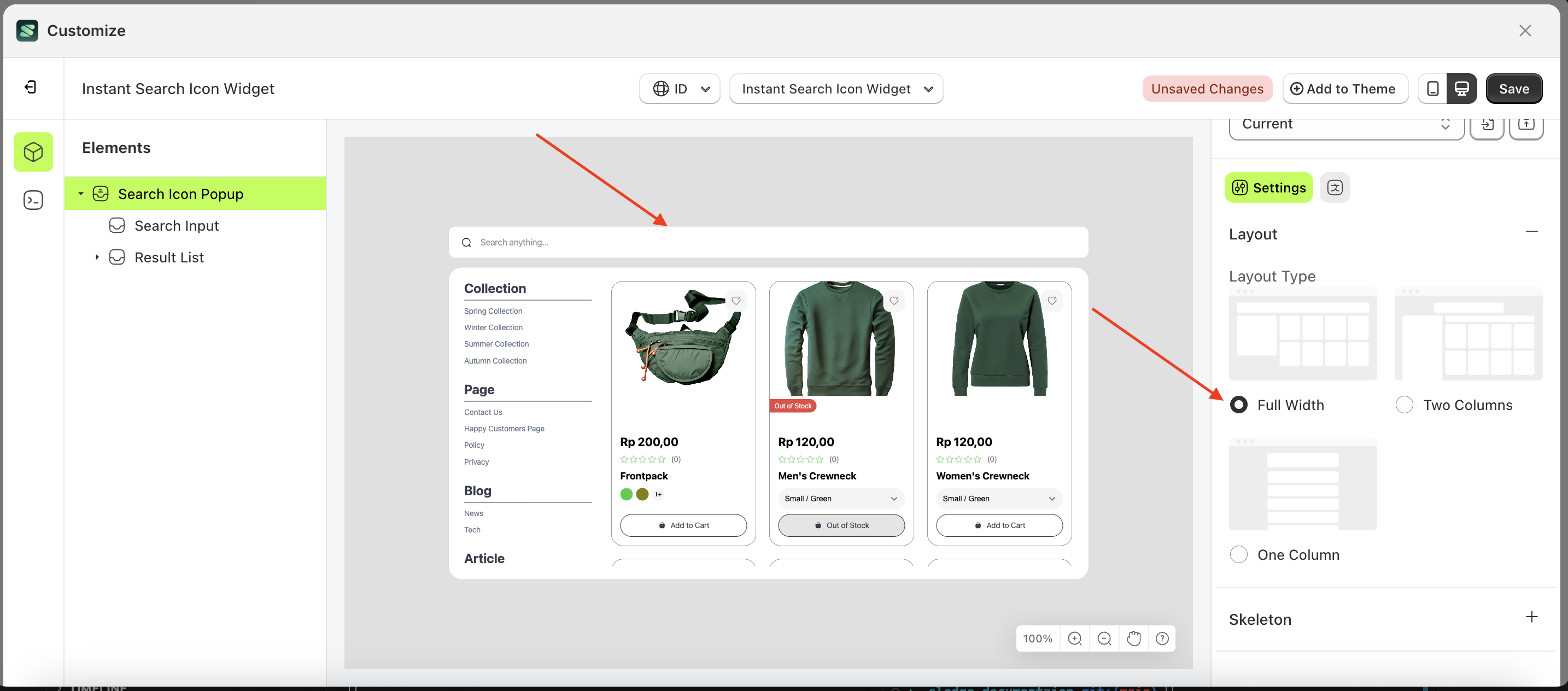
Task: Click the Add to Theme button
Action: point(1344,89)
